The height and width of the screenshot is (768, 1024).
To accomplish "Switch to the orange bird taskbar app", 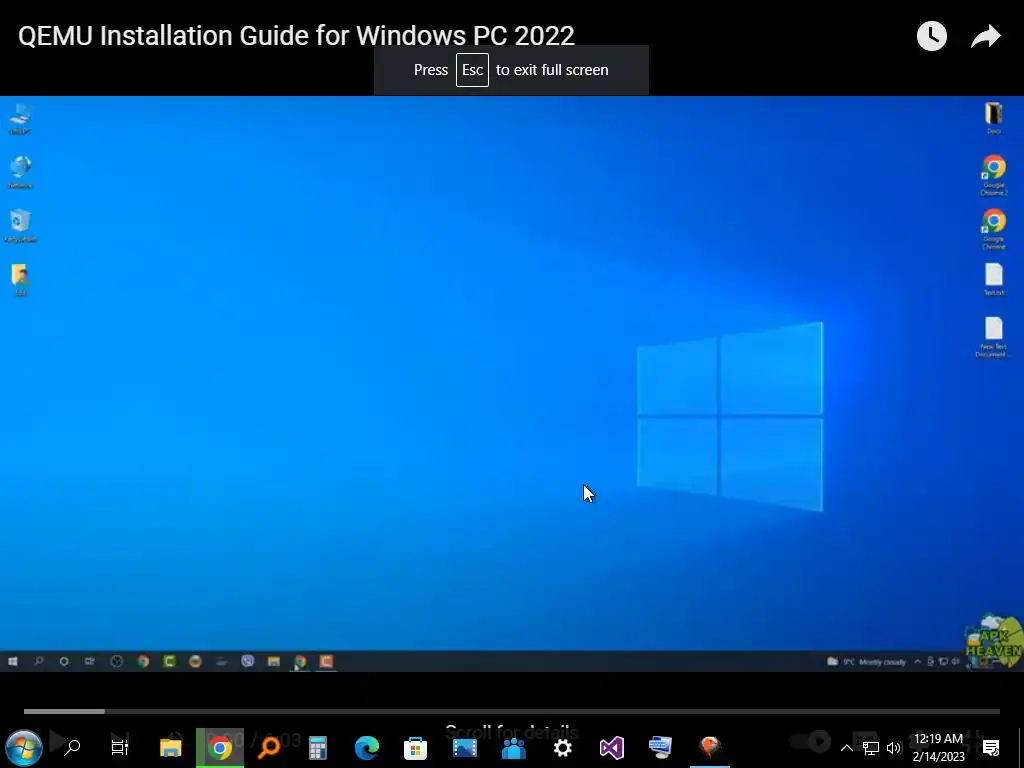I will (709, 746).
